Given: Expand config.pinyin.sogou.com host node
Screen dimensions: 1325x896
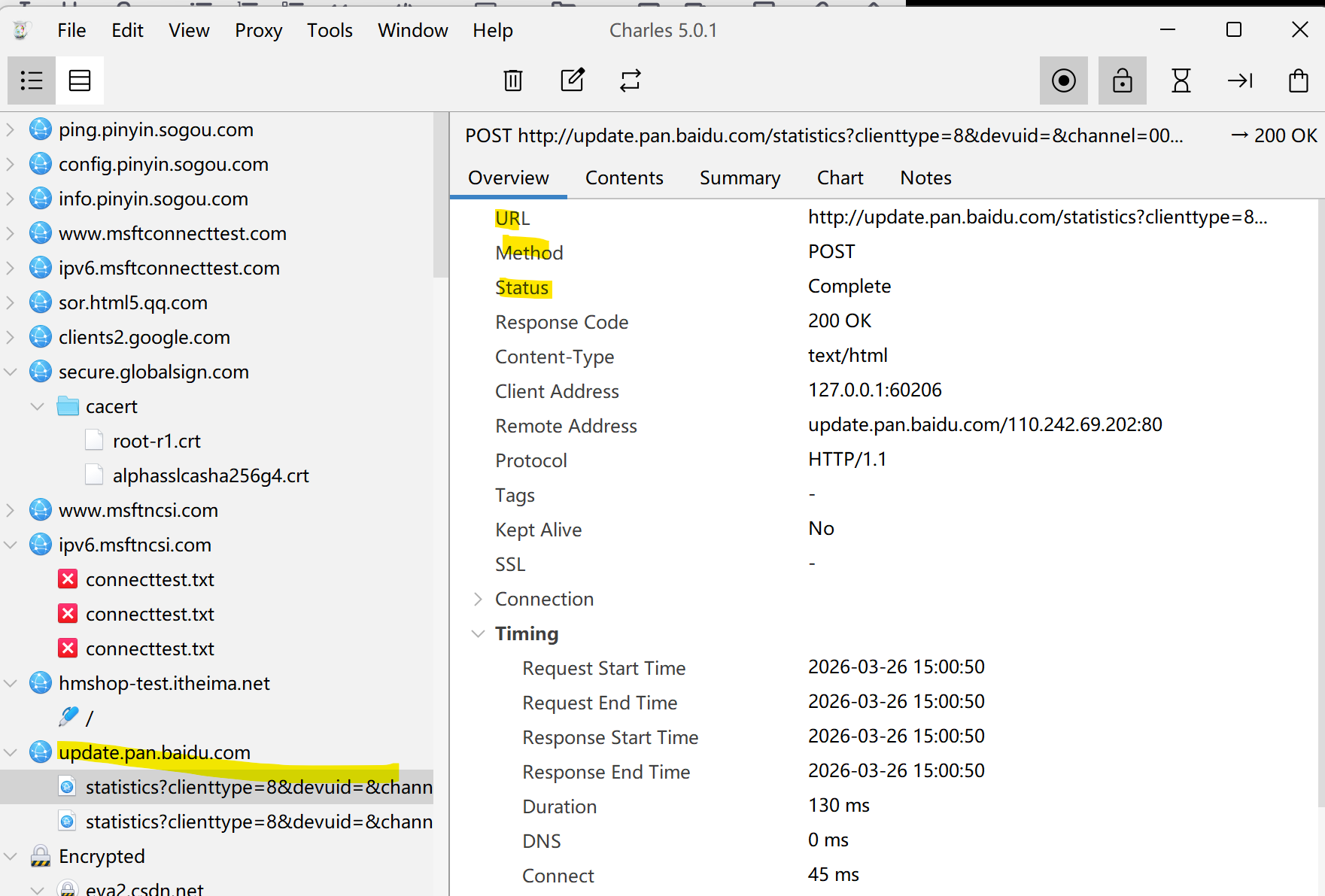Looking at the screenshot, I should (11, 164).
